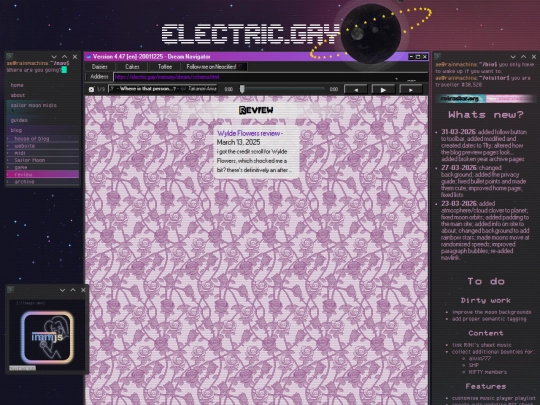
Task: Open the blog nav entry
Action: 16,130
